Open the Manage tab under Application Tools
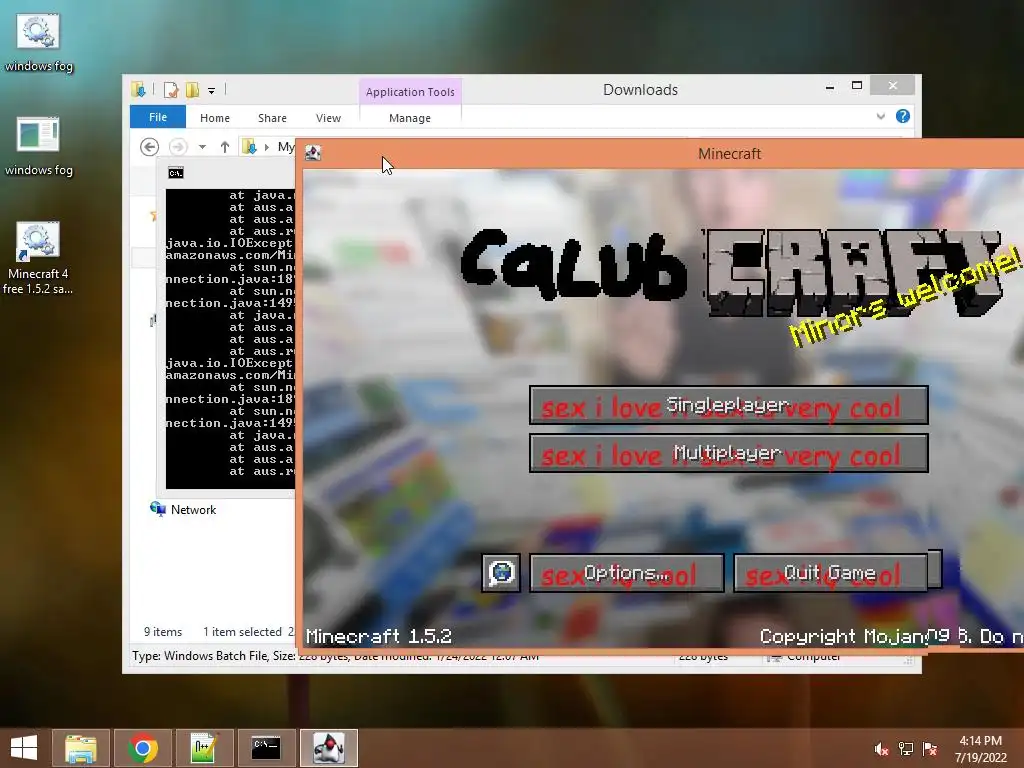Screen dimensions: 1024x768 pos(410,118)
